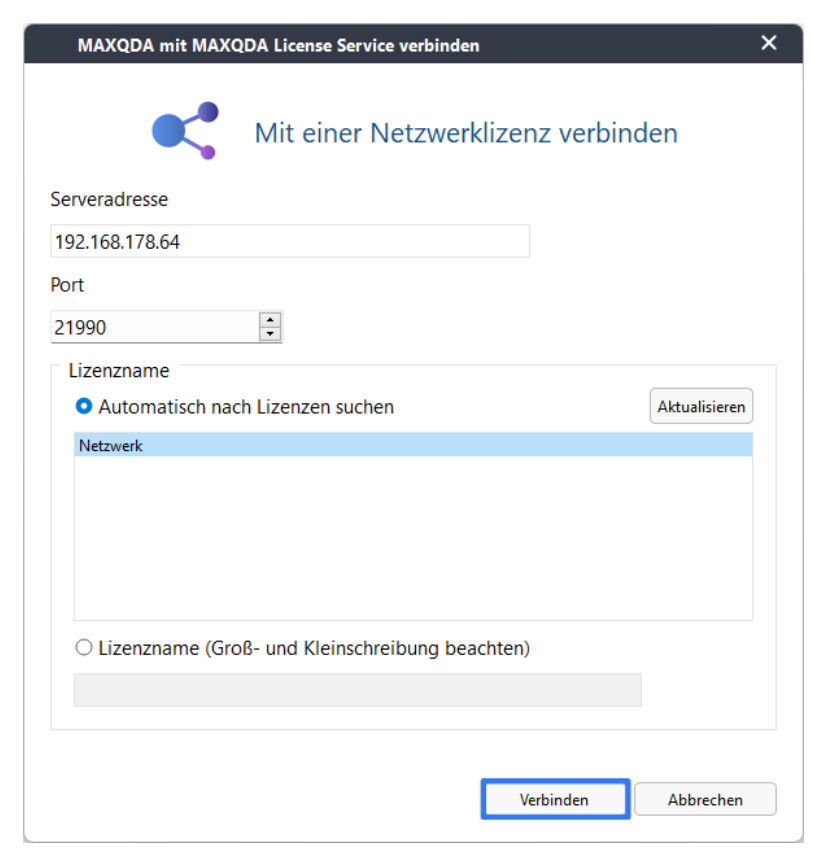Click the 'Automatisch nach Lizenzen suchen' label text

click(246, 407)
